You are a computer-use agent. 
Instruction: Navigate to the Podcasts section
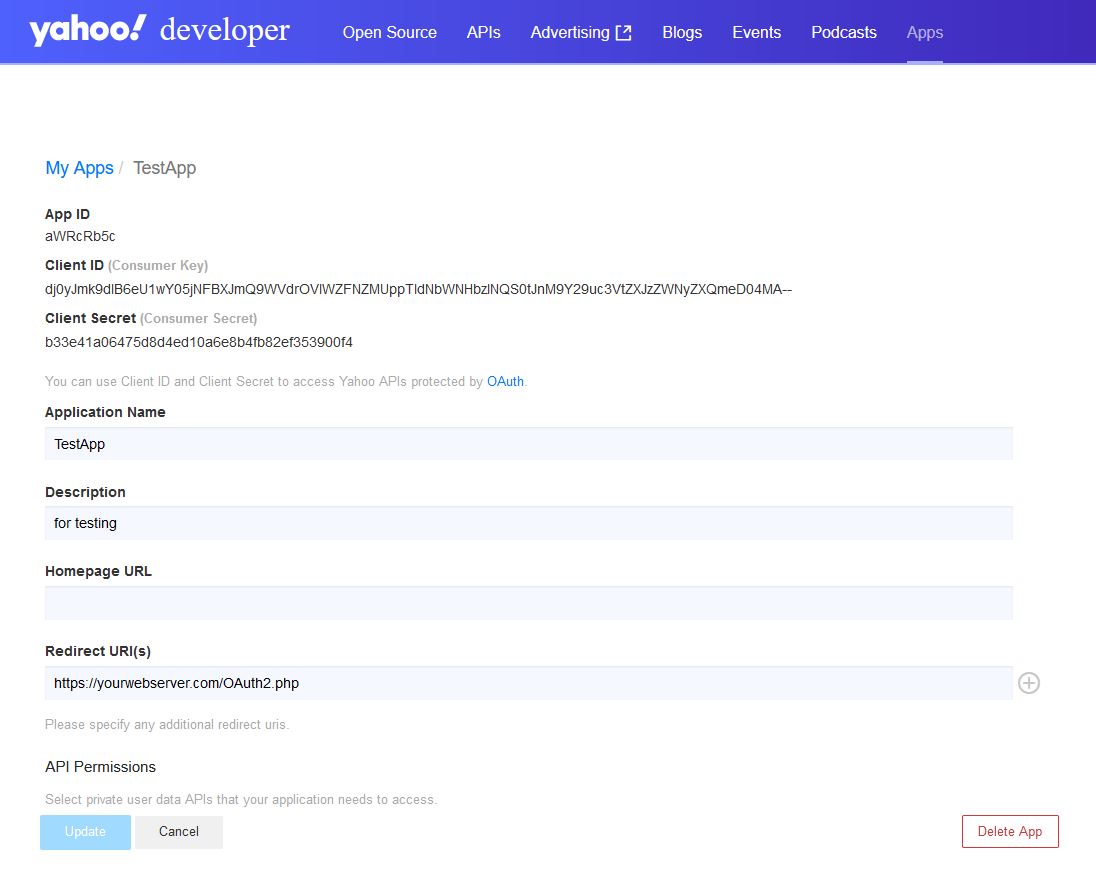pyautogui.click(x=843, y=32)
